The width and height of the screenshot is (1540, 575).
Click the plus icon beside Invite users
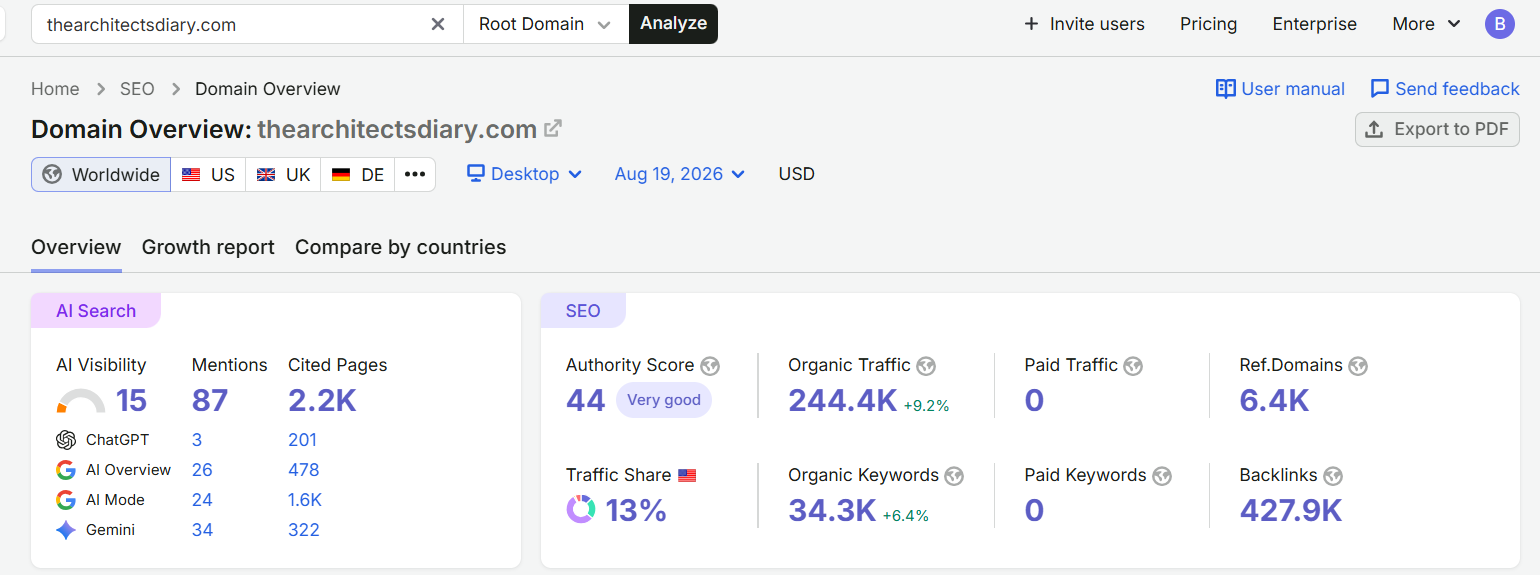[x=1032, y=24]
